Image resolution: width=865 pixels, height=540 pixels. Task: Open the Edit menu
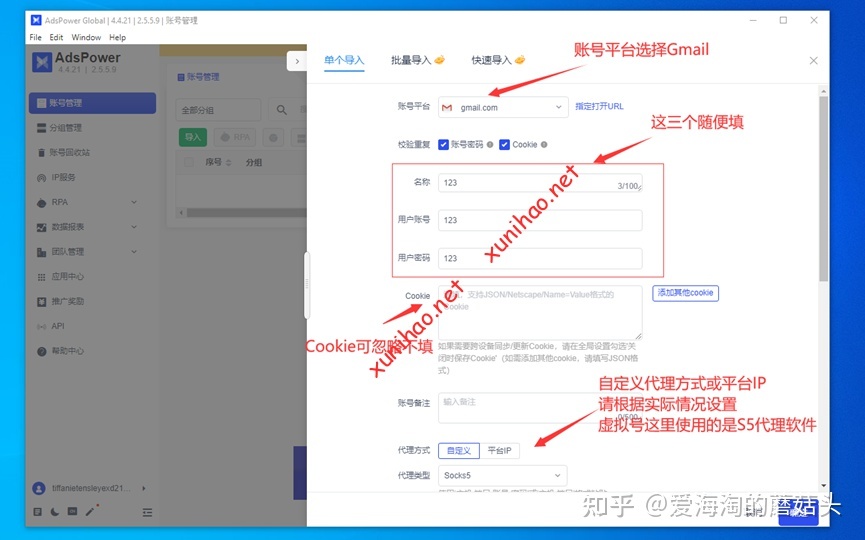(56, 37)
